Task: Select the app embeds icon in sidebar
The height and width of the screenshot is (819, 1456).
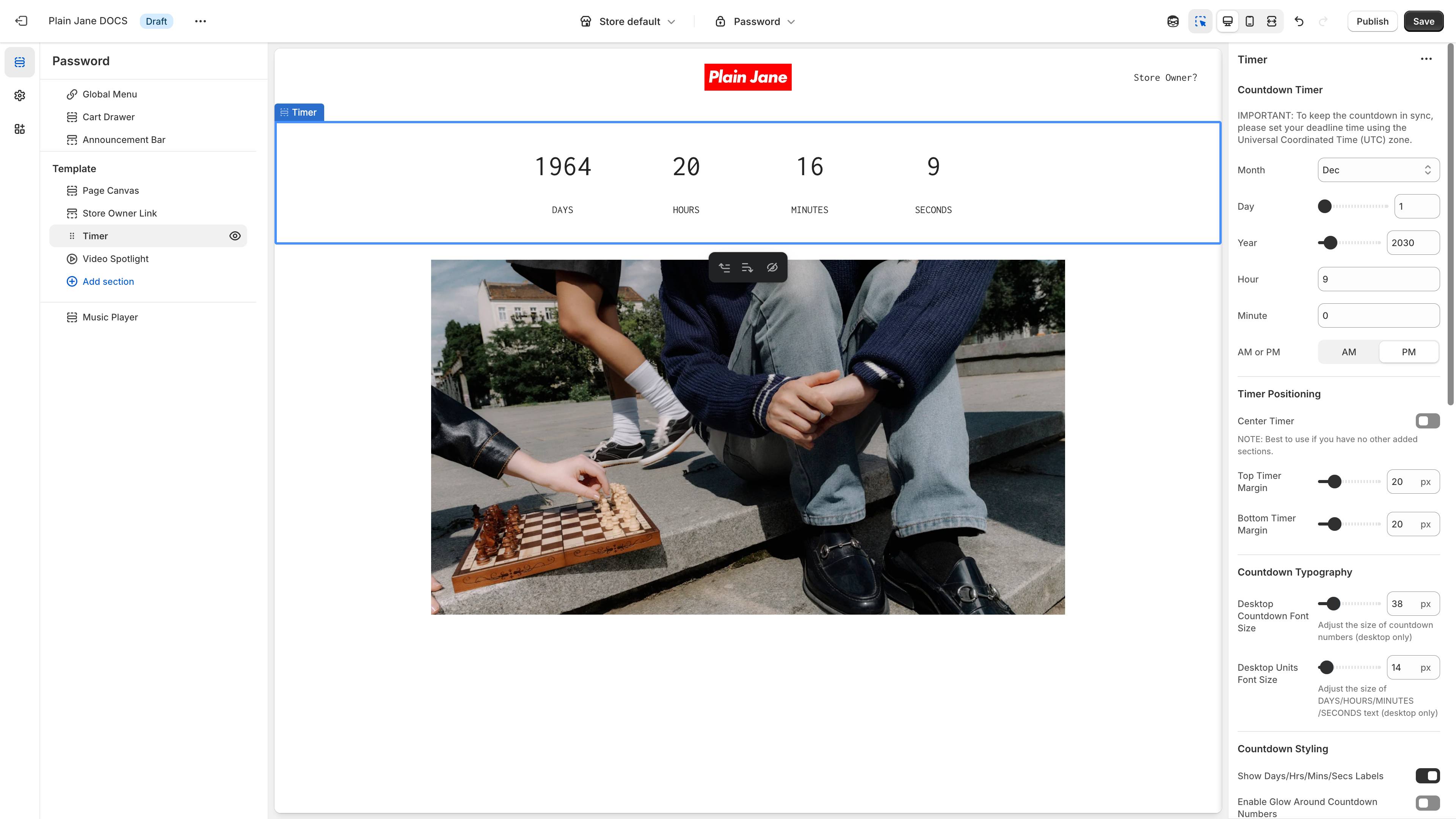Action: coord(20,129)
